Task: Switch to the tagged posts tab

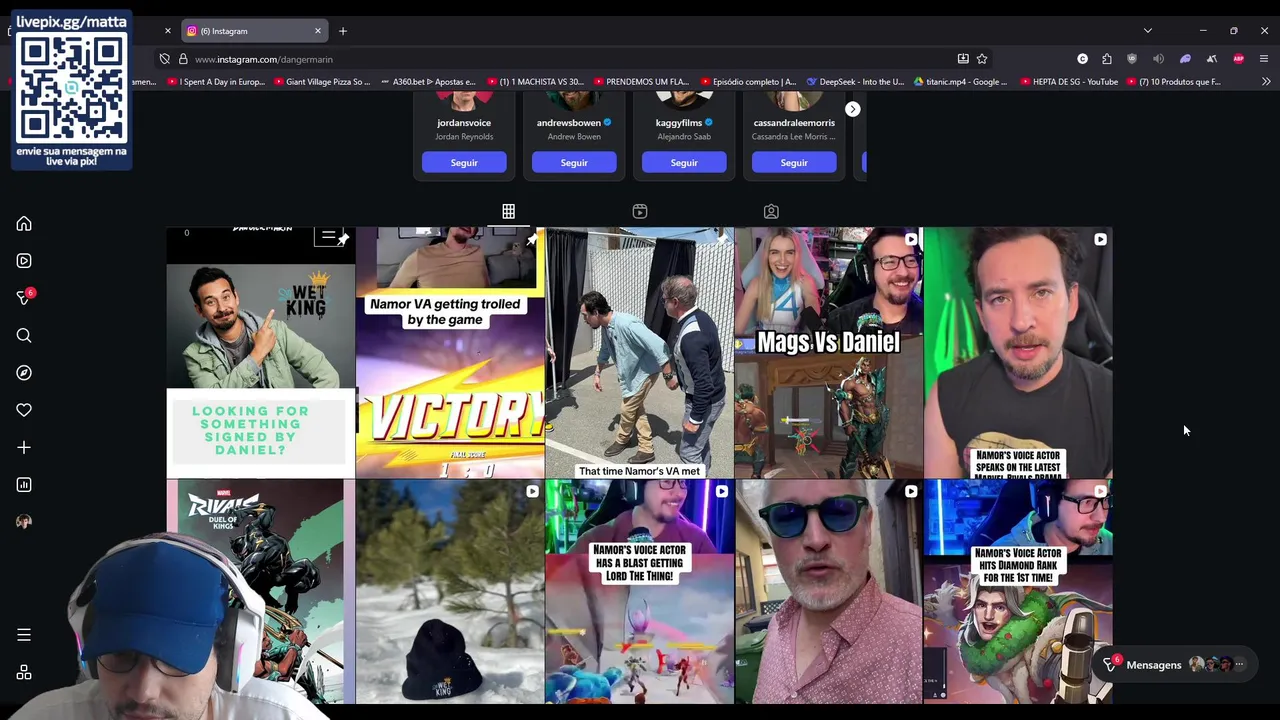Action: (x=771, y=211)
